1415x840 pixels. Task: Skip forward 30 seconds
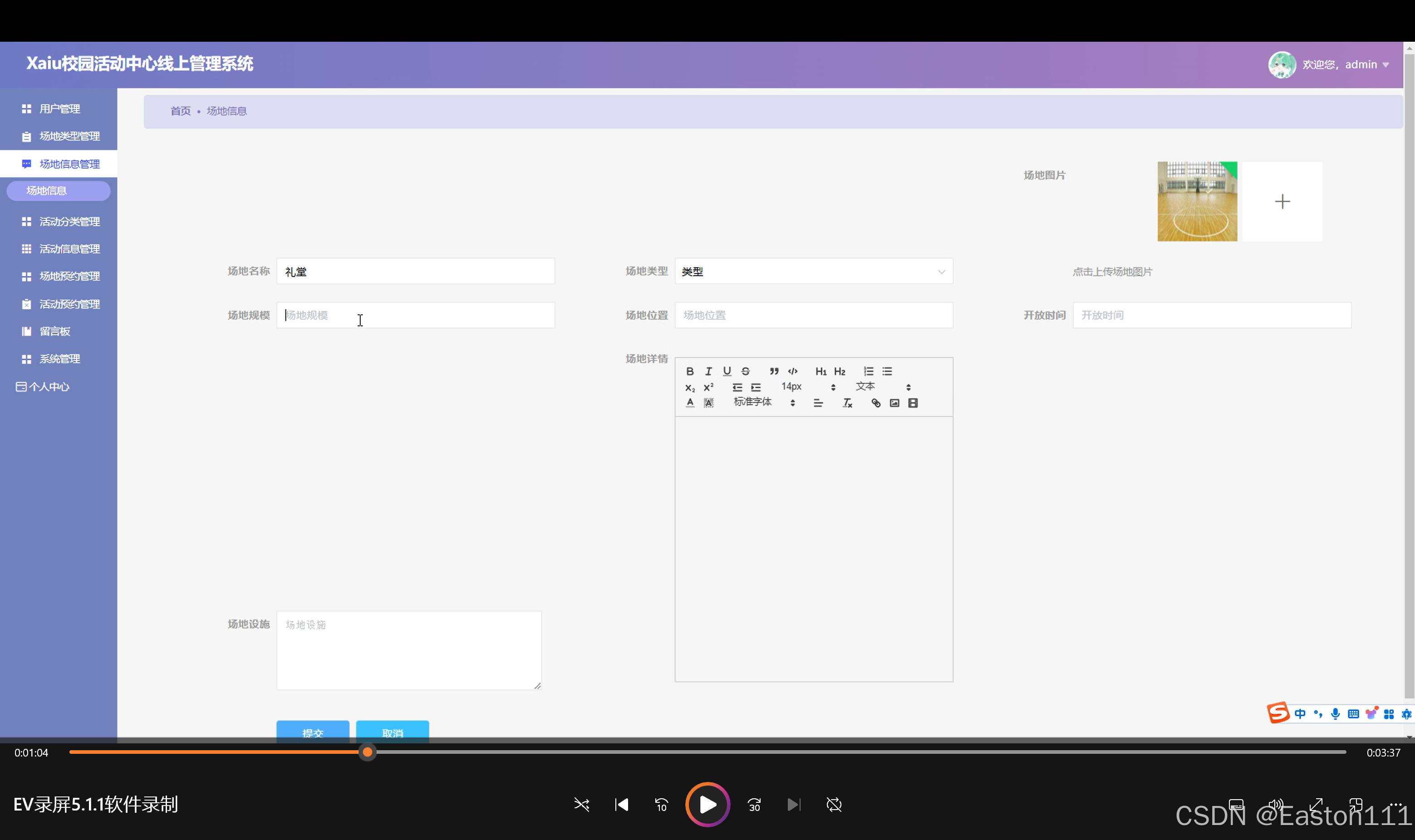[754, 805]
